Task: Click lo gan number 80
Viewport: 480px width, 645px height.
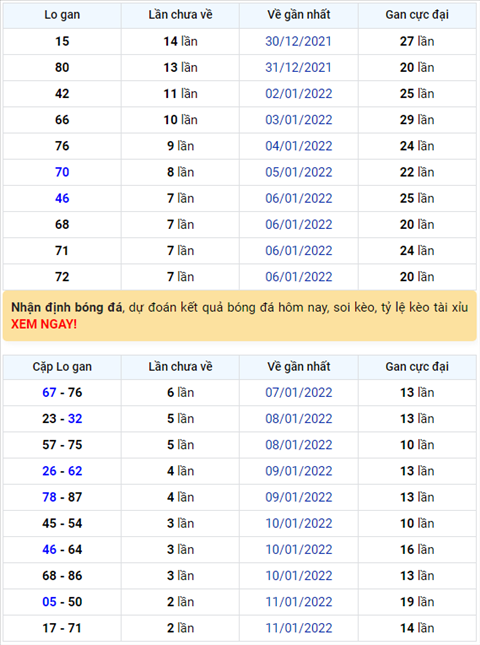Action: 62,67
